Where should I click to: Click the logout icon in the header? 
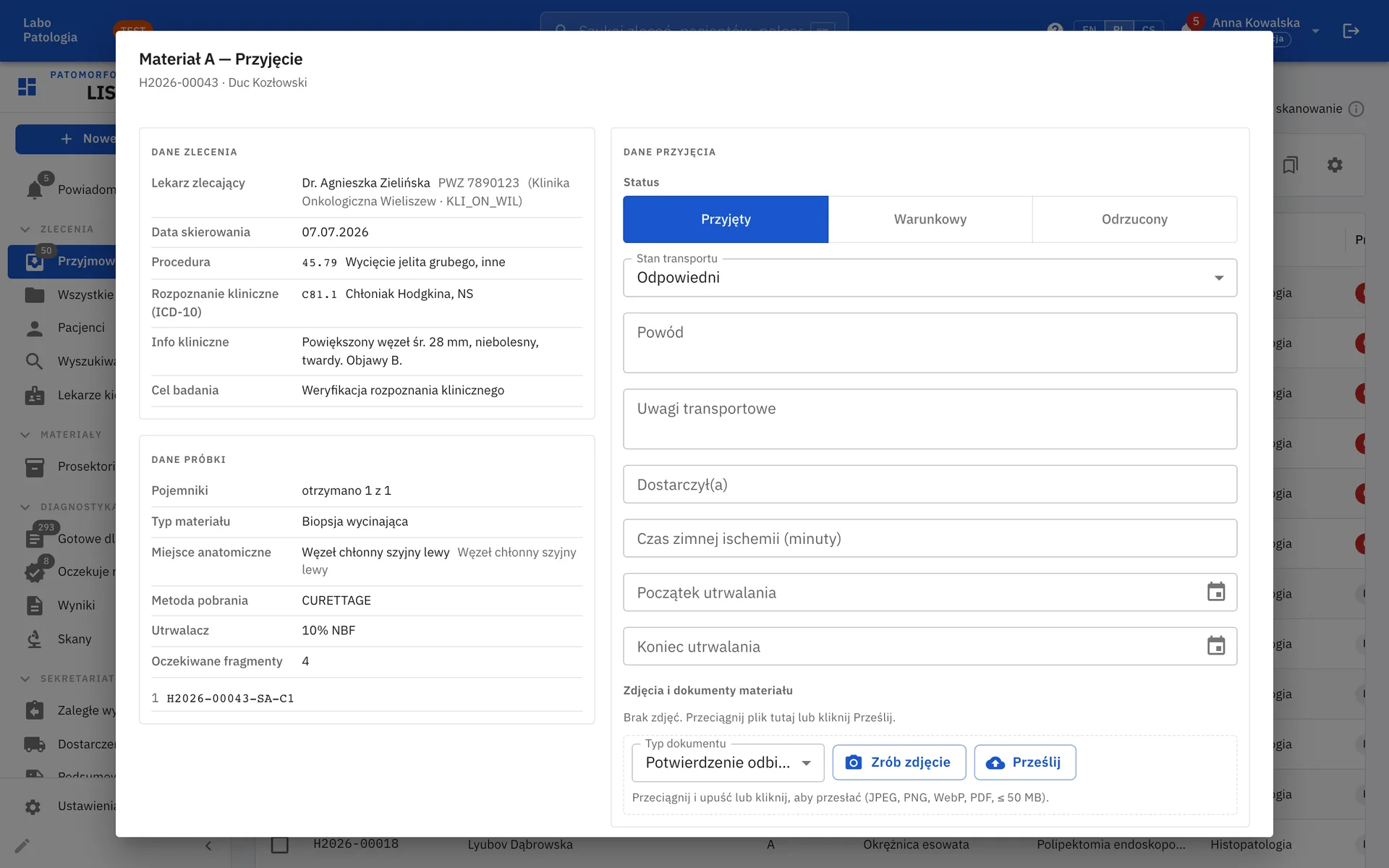point(1351,30)
